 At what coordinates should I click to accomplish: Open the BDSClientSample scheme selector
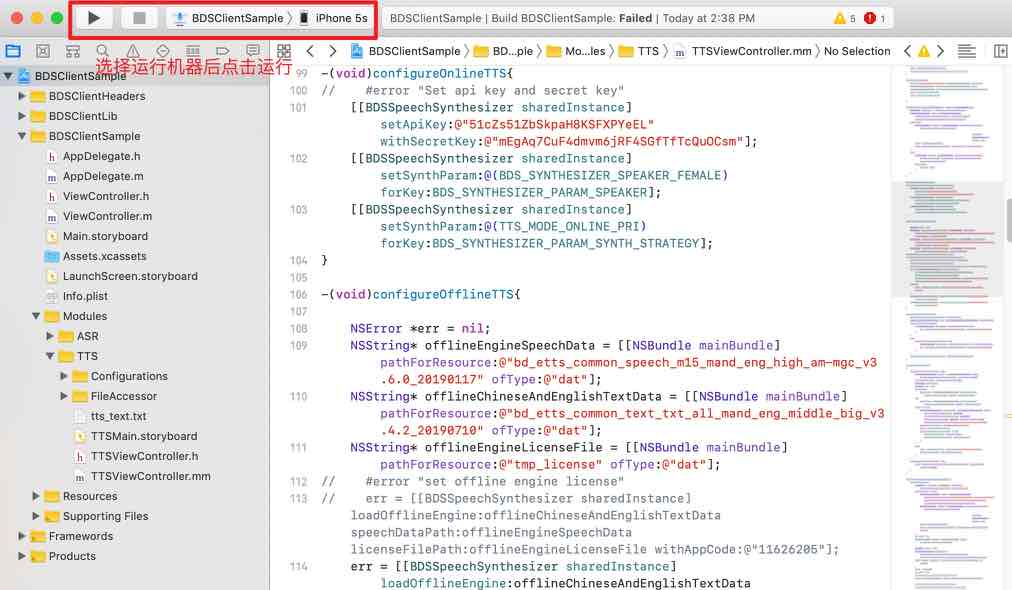(229, 18)
